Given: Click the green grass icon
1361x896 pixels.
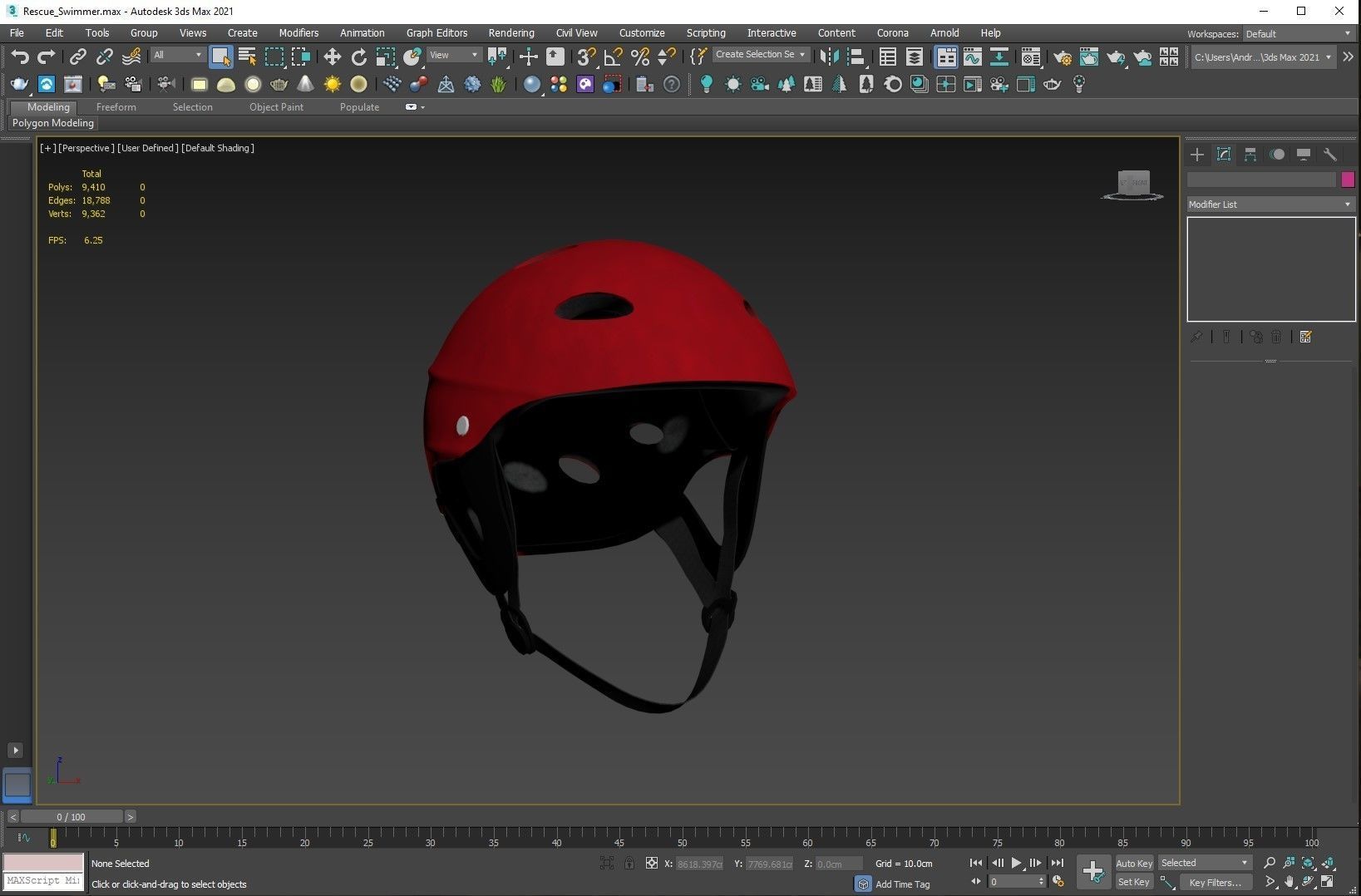Looking at the screenshot, I should (x=499, y=84).
